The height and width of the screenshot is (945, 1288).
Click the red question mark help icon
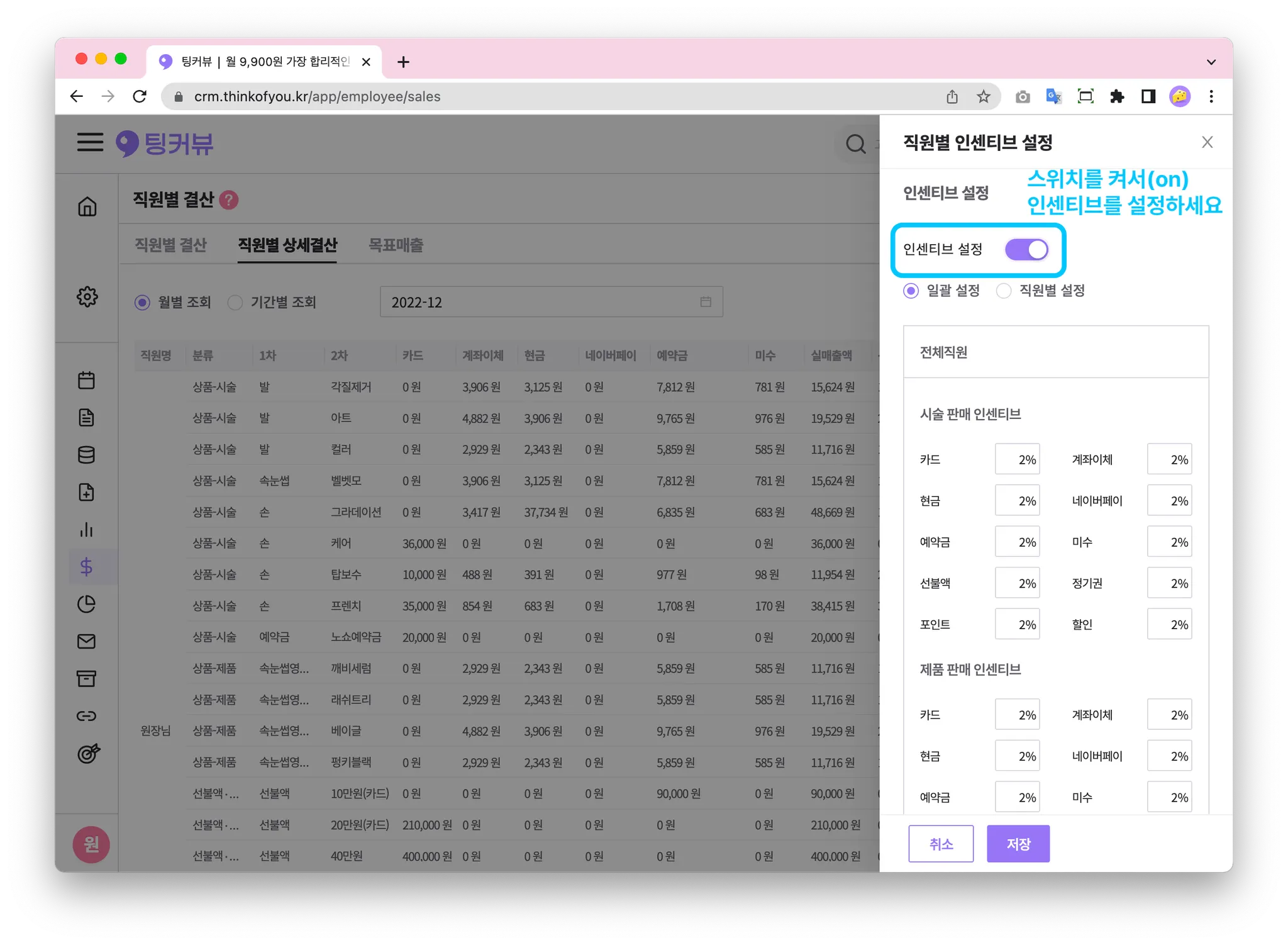[x=229, y=200]
